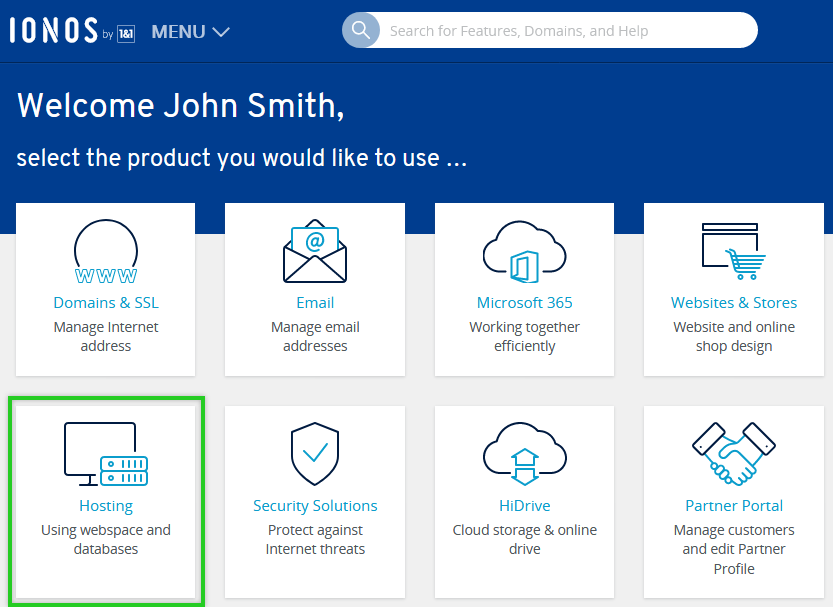Click the Security Solutions shield icon
The height and width of the screenshot is (607, 833).
tap(315, 454)
